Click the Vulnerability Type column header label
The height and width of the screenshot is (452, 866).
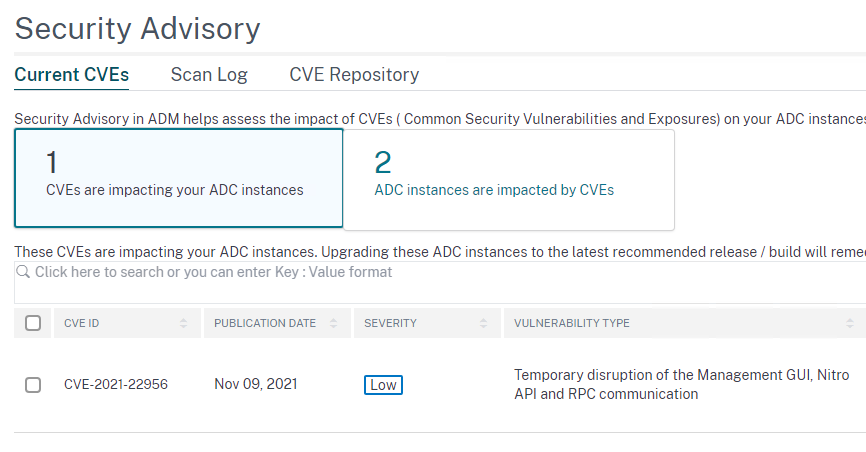572,323
